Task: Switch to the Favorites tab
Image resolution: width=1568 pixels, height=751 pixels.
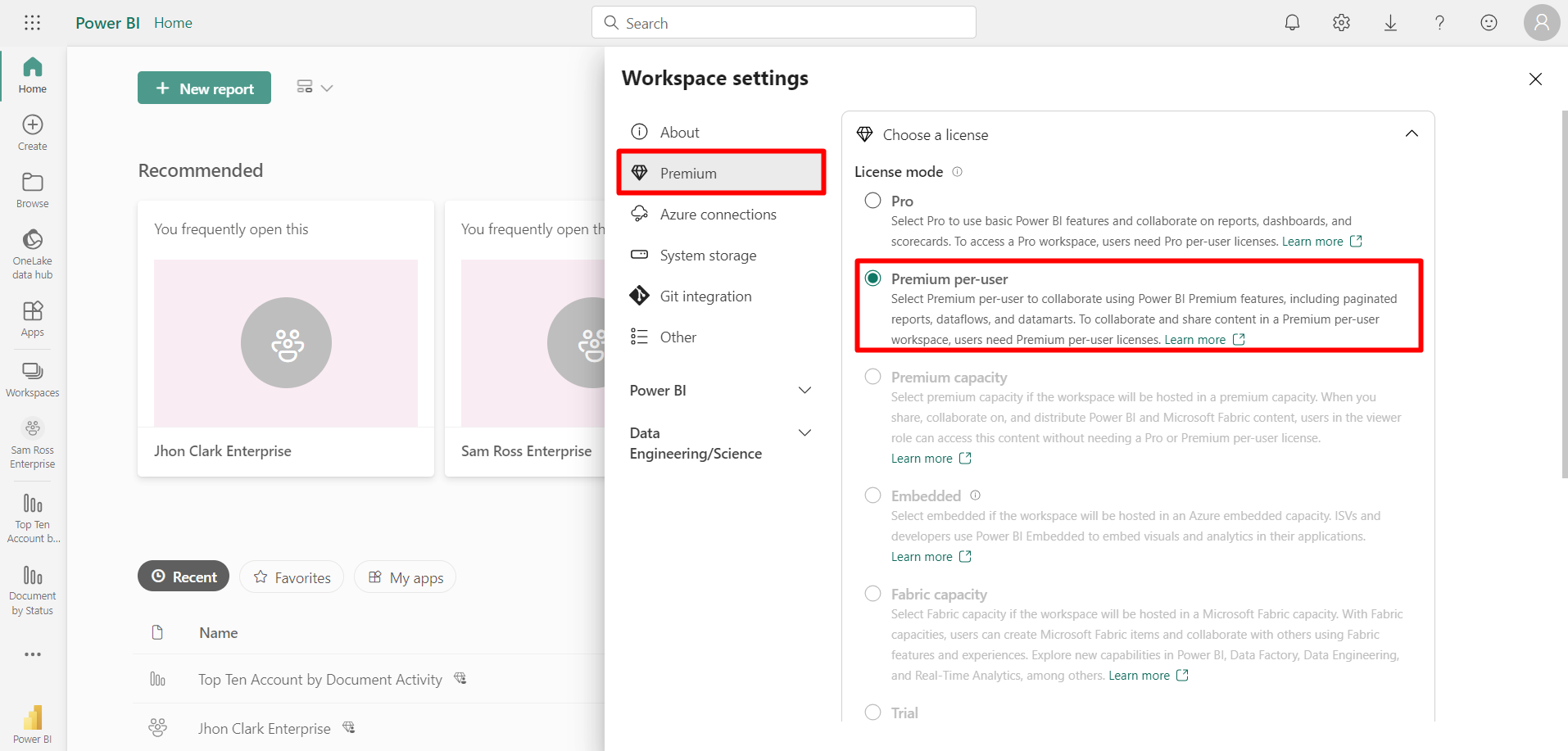Action: coord(292,577)
